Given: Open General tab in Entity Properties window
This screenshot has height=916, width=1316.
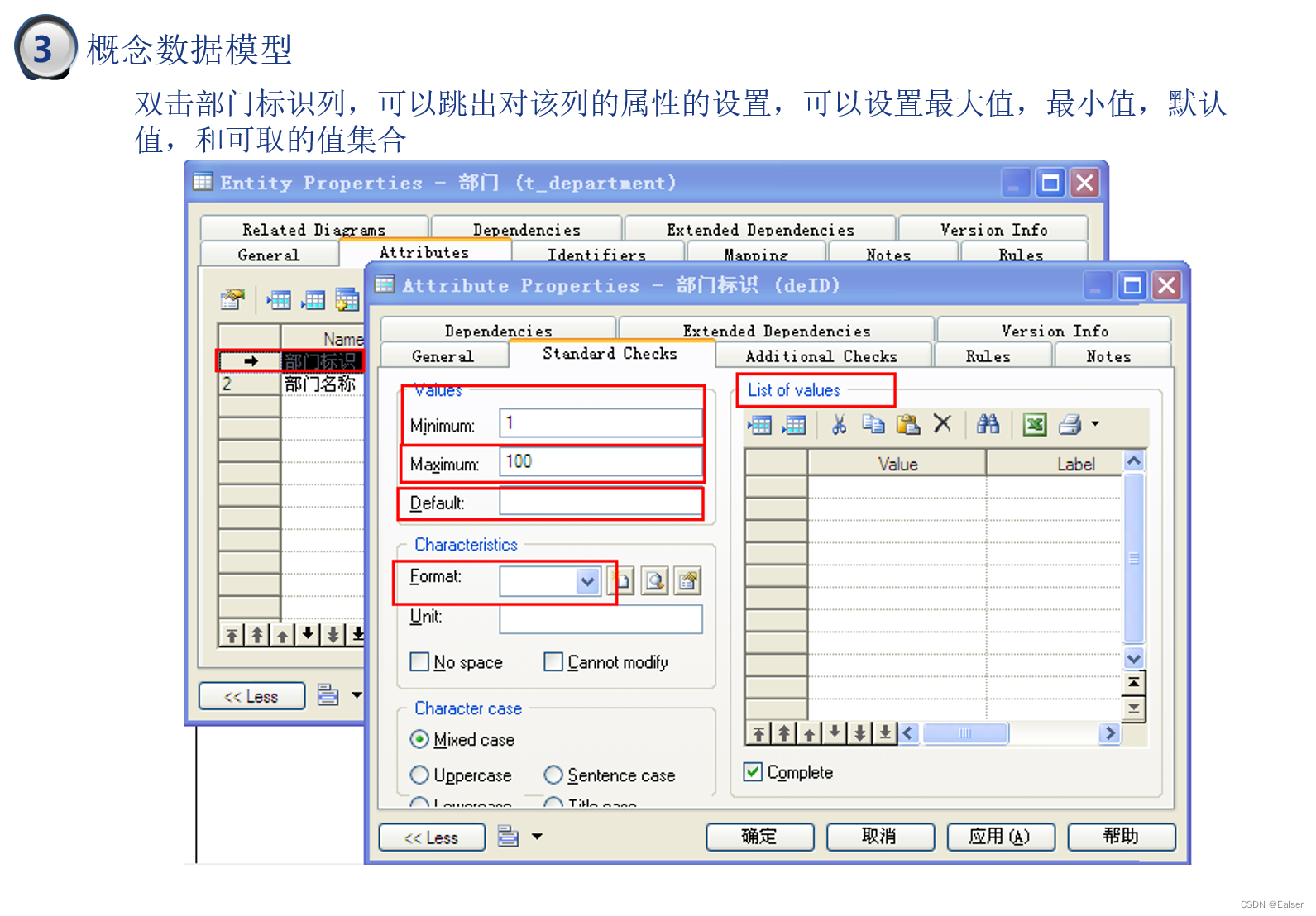Looking at the screenshot, I should 269,254.
